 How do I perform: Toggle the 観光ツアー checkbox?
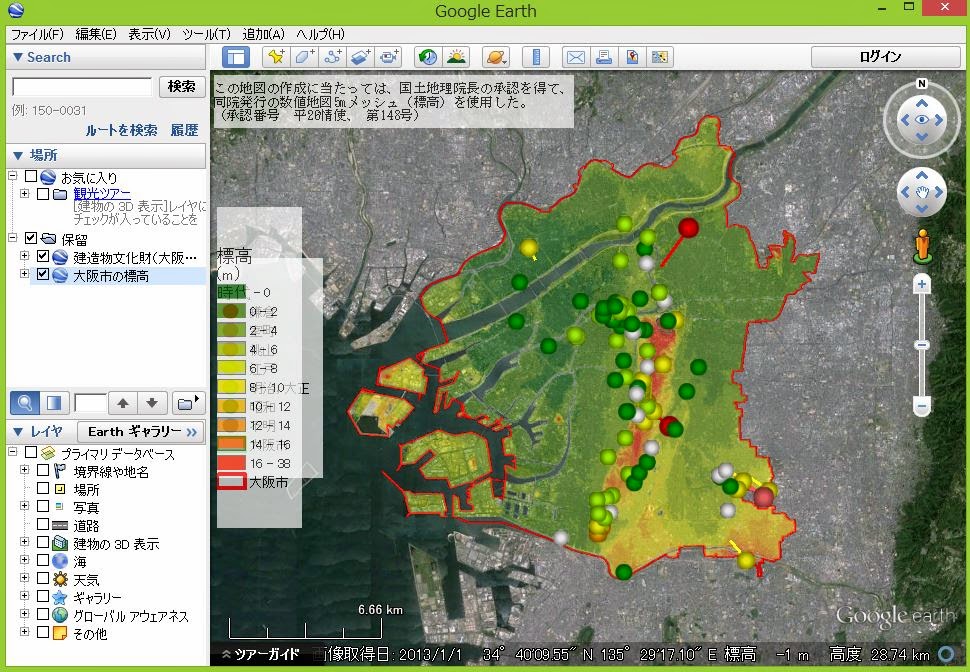coord(43,194)
